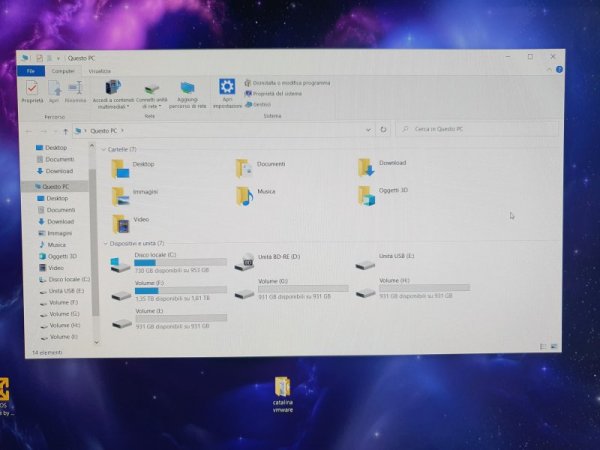This screenshot has height=450, width=600.
Task: Select the Video folder in Cartelle
Action: click(130, 224)
